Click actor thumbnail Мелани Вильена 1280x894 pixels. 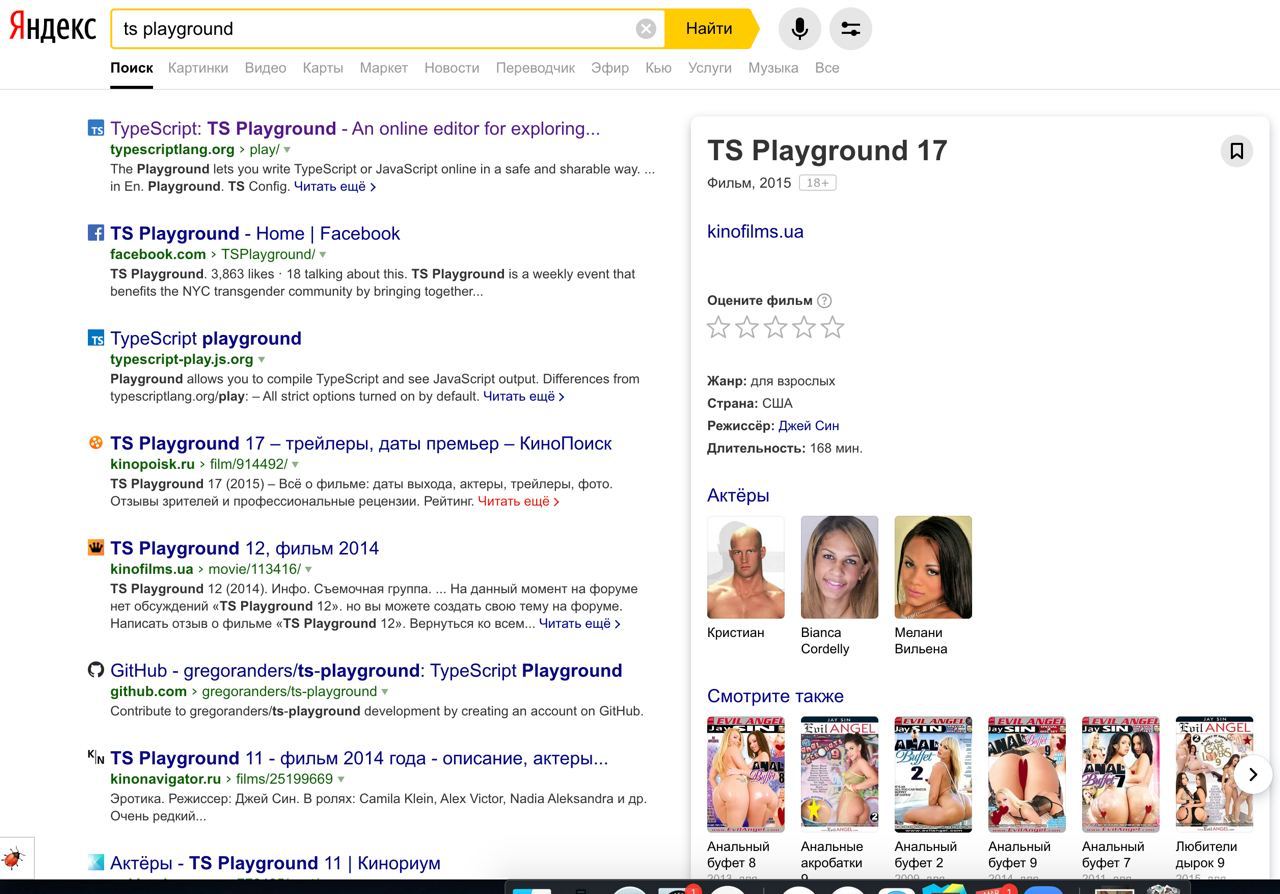coord(933,567)
